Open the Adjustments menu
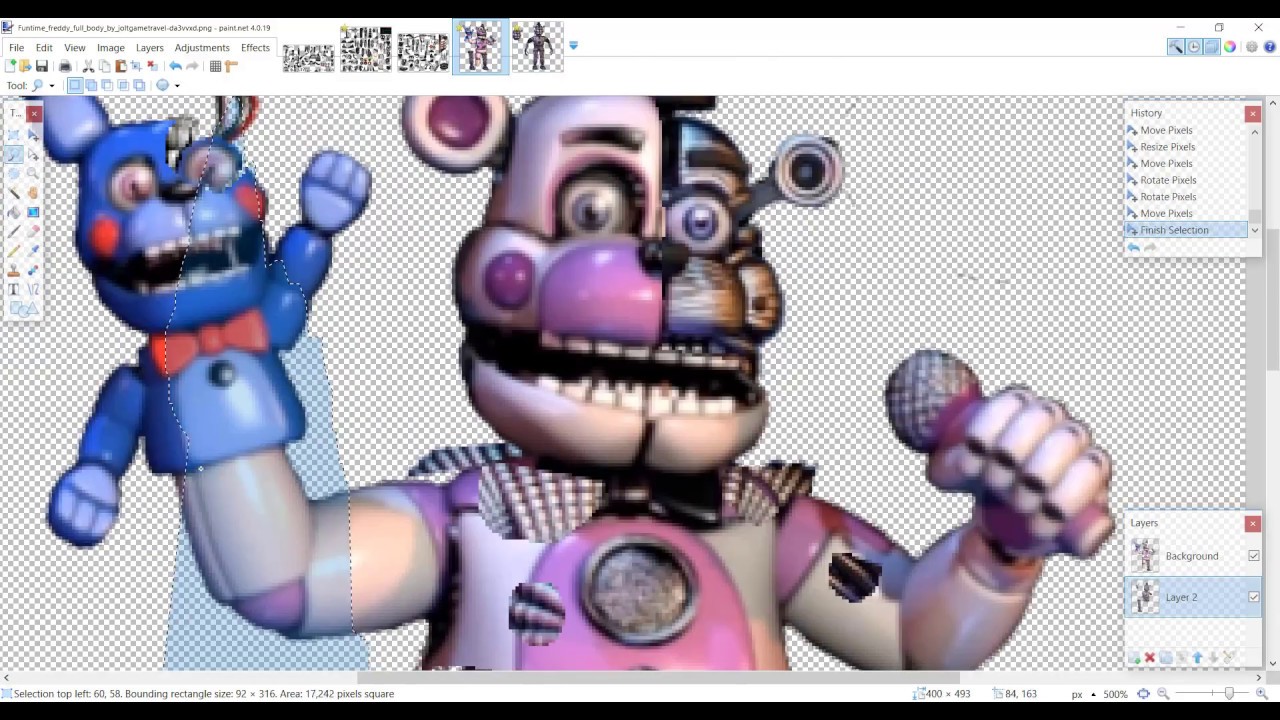This screenshot has width=1280, height=720. [x=202, y=48]
